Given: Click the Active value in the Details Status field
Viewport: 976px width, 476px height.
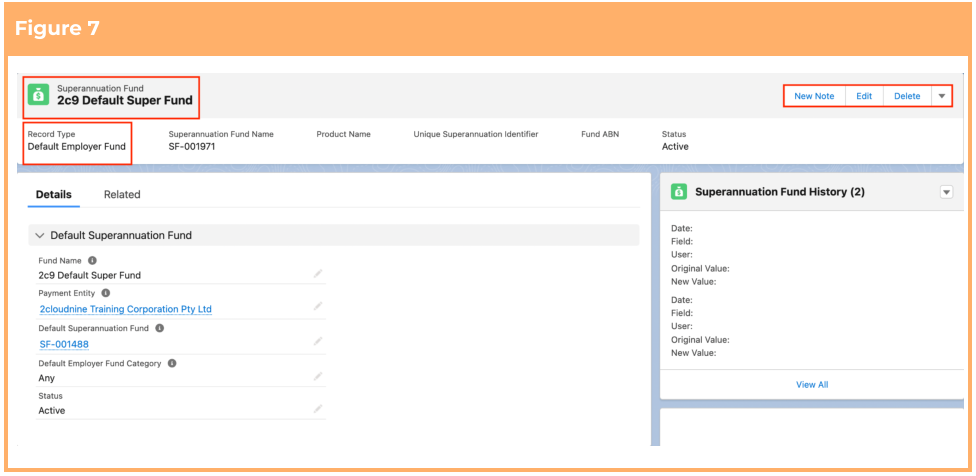Looking at the screenshot, I should point(52,411).
